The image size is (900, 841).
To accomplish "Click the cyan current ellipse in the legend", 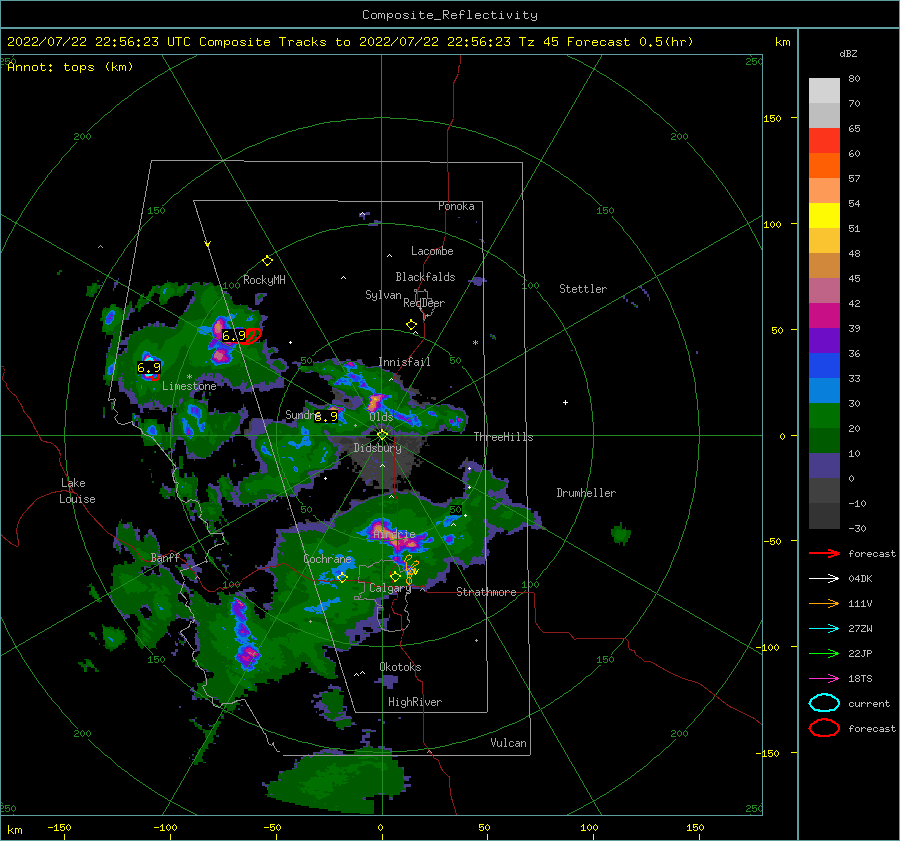I will coord(824,703).
